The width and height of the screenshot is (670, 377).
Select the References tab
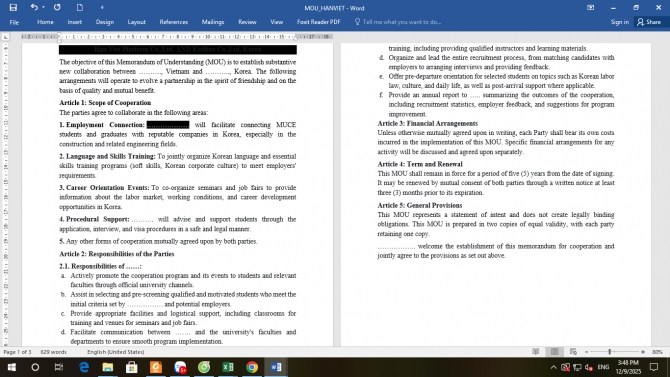pos(173,22)
